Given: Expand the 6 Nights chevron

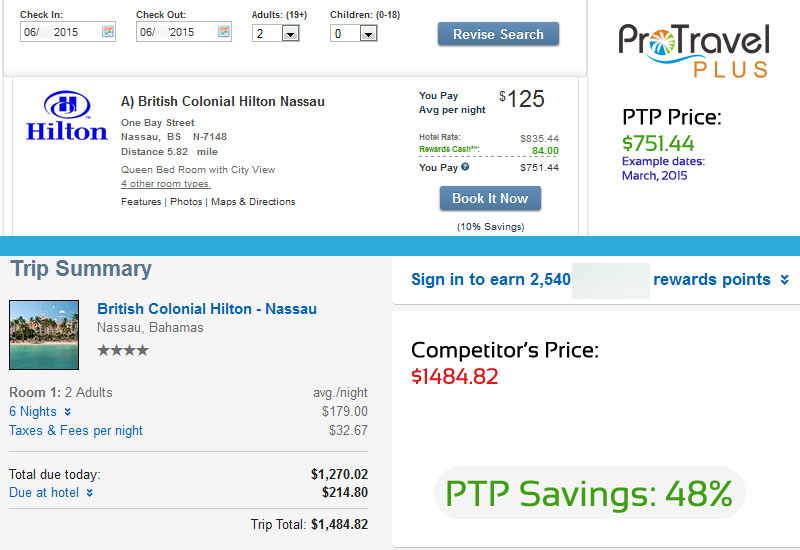Looking at the screenshot, I should pos(67,412).
